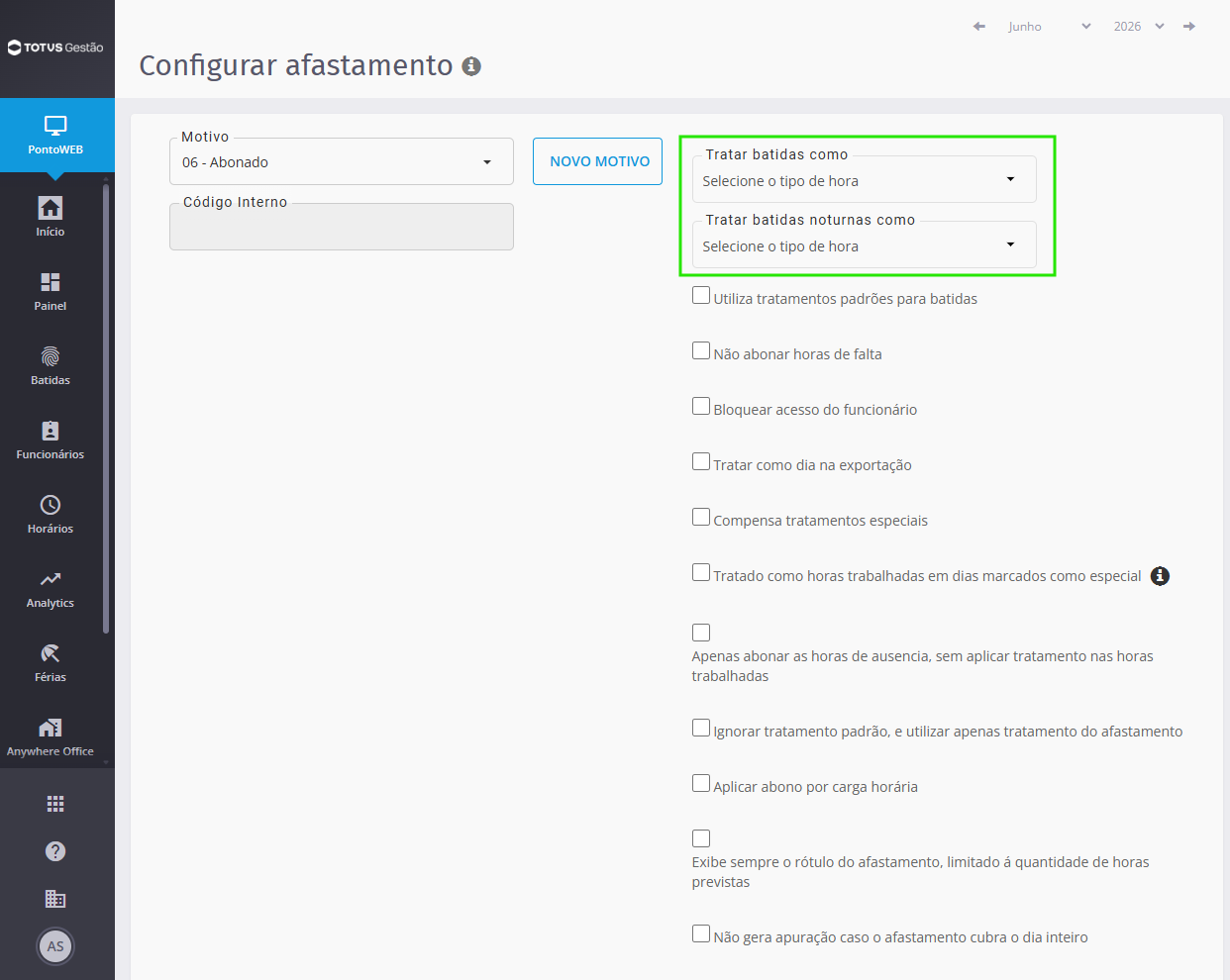Open the Motivo dropdown showing 06 - Abonado
This screenshot has height=980, width=1230.
click(x=342, y=162)
